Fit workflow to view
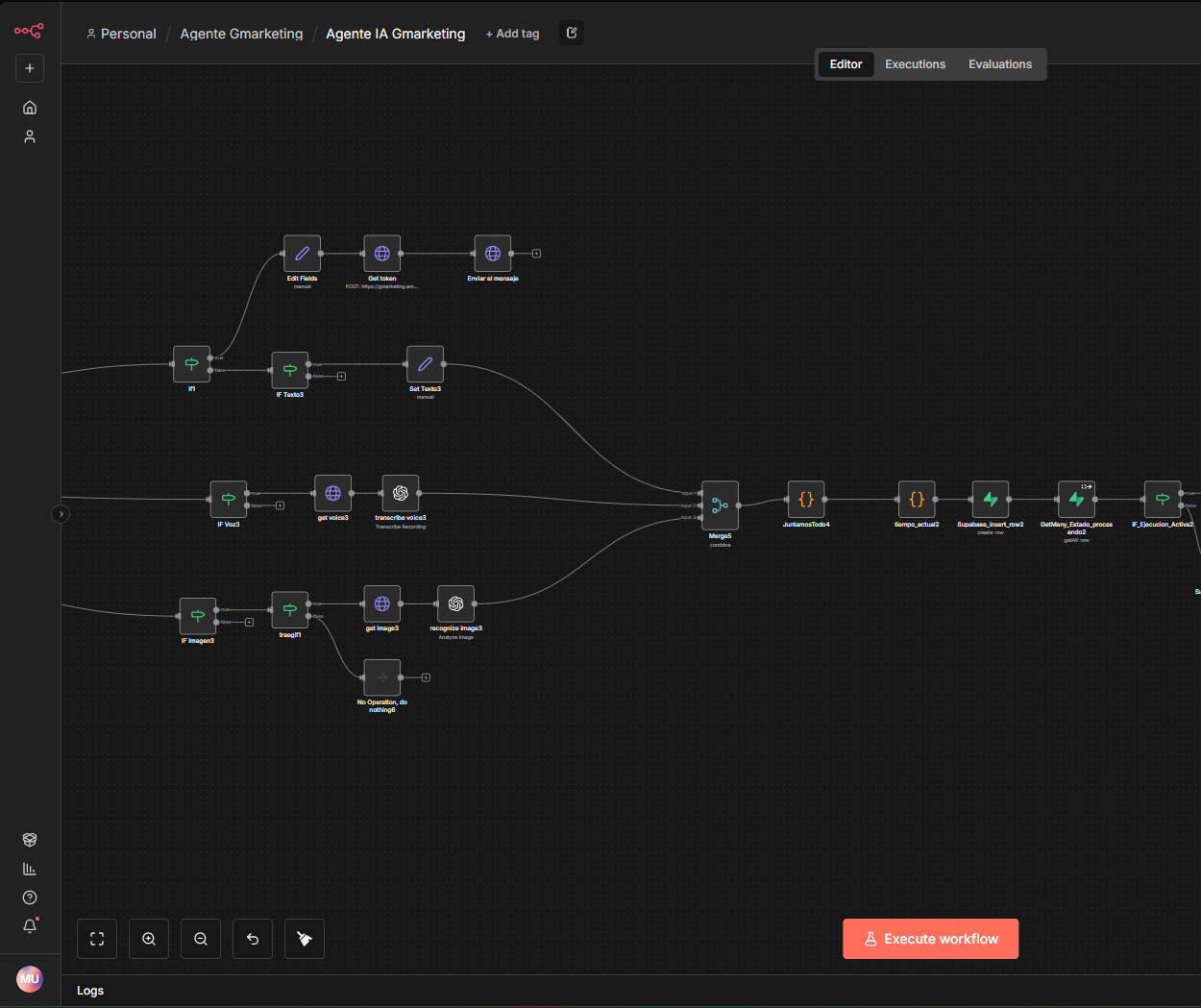The width and height of the screenshot is (1201, 1008). pos(97,939)
